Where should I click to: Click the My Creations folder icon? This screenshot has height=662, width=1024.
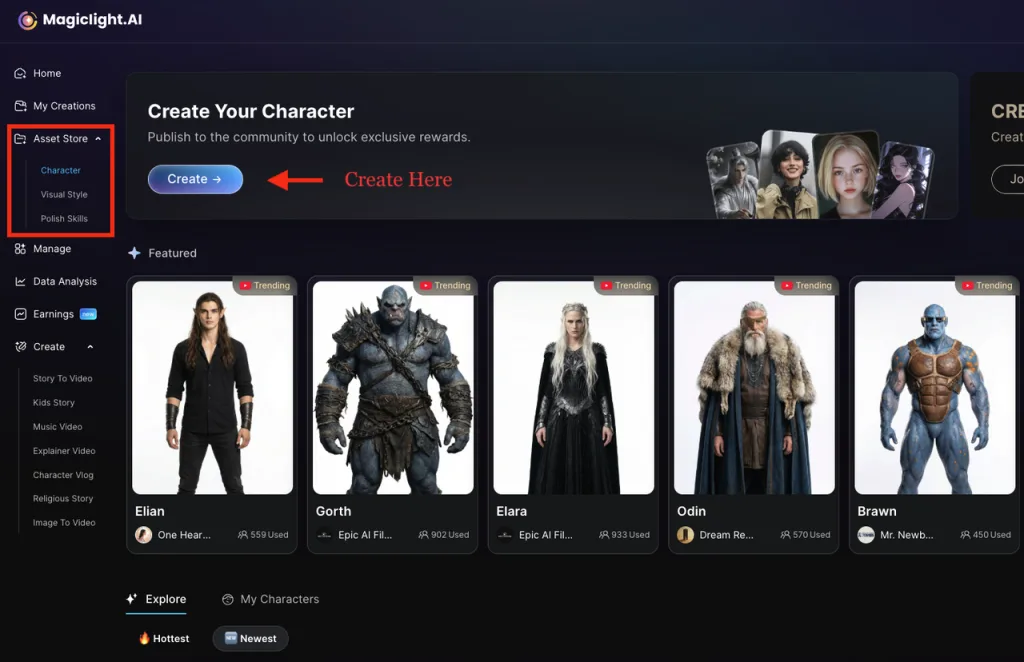20,106
